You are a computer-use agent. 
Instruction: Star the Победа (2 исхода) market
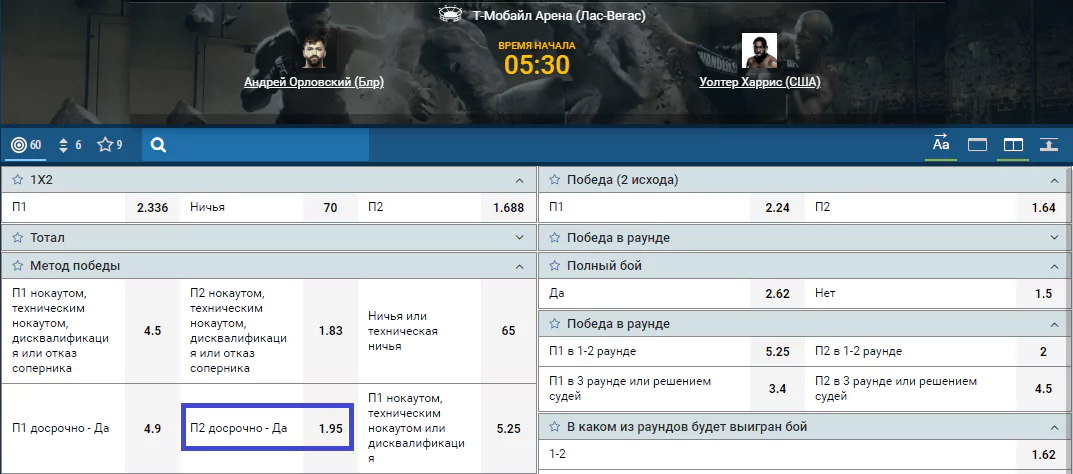click(x=554, y=181)
